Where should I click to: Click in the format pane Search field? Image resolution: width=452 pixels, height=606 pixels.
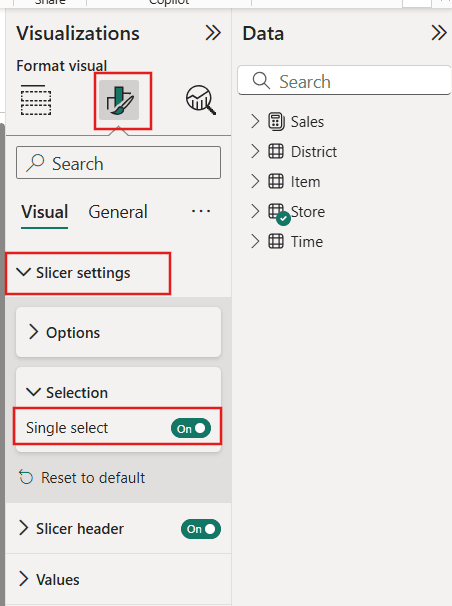(119, 163)
